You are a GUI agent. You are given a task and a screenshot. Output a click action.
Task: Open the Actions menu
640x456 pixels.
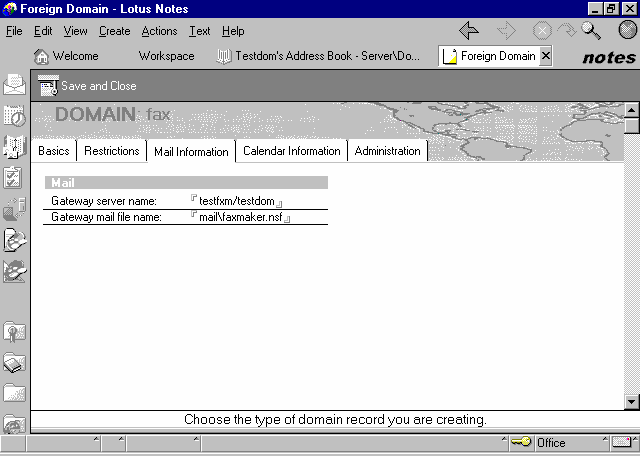click(x=160, y=31)
